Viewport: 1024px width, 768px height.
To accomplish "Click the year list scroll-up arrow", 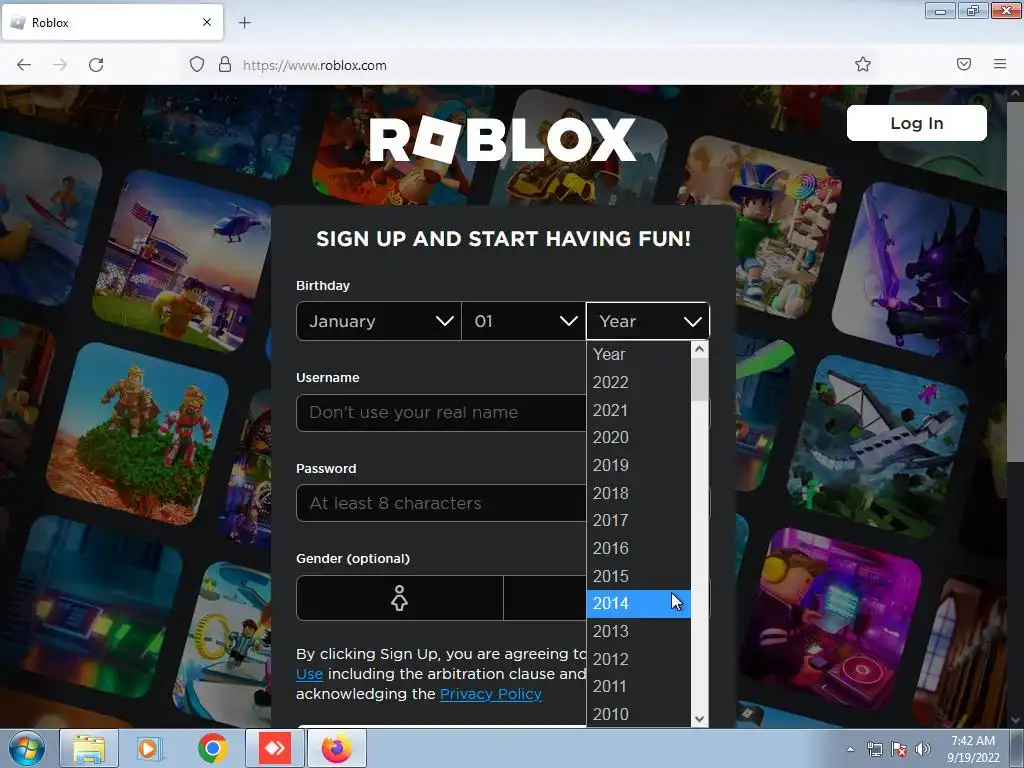I will pyautogui.click(x=699, y=349).
